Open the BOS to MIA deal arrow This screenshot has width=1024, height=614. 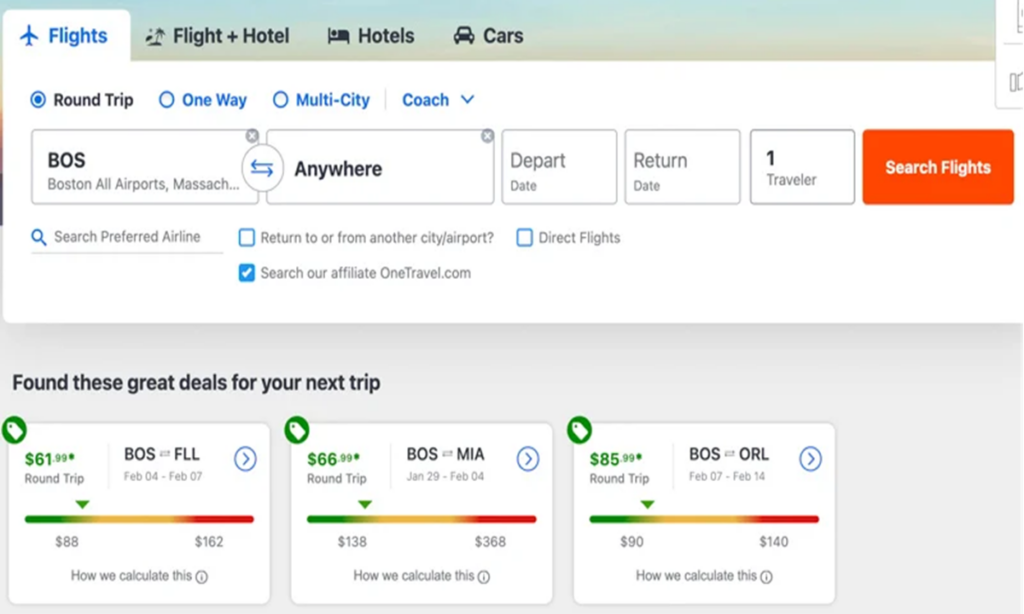click(528, 459)
